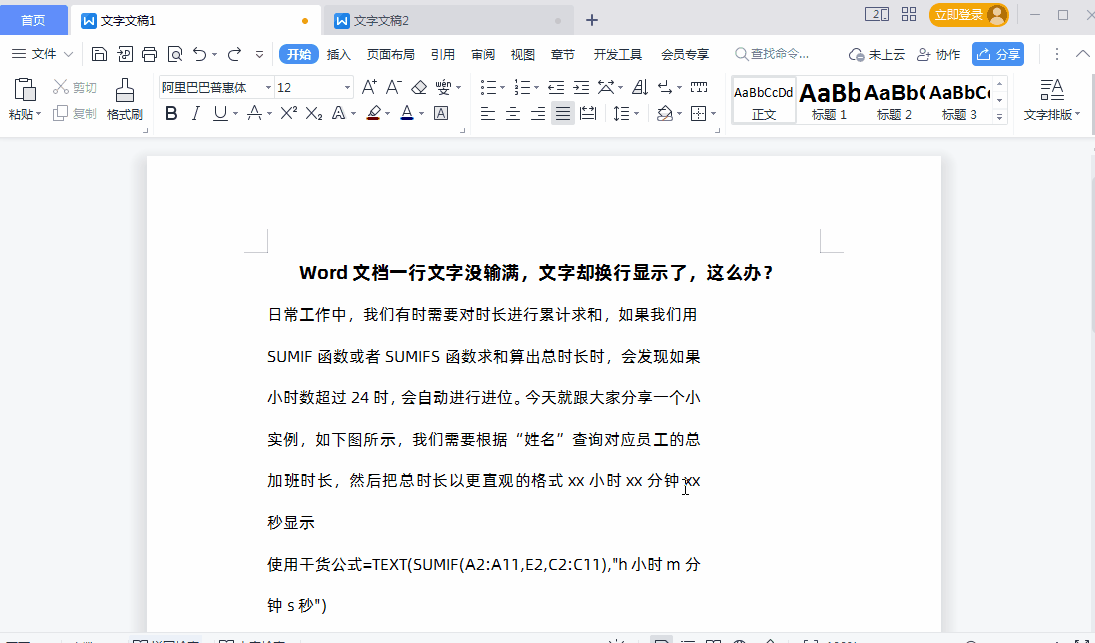Image resolution: width=1095 pixels, height=643 pixels.
Task: Click the Copy (复制) button
Action: [75, 113]
